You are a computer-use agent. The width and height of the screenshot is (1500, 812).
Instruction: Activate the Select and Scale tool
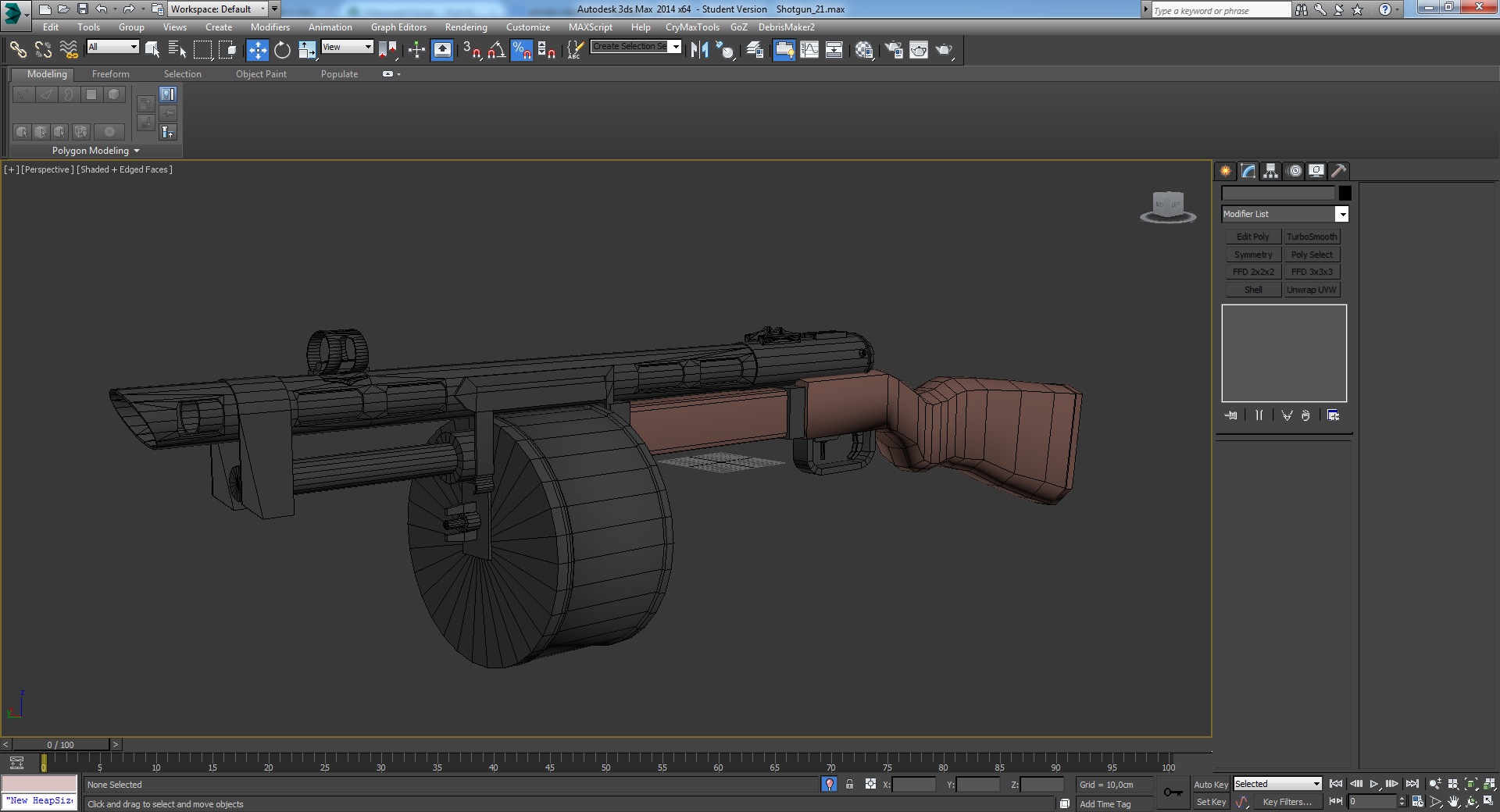tap(307, 50)
